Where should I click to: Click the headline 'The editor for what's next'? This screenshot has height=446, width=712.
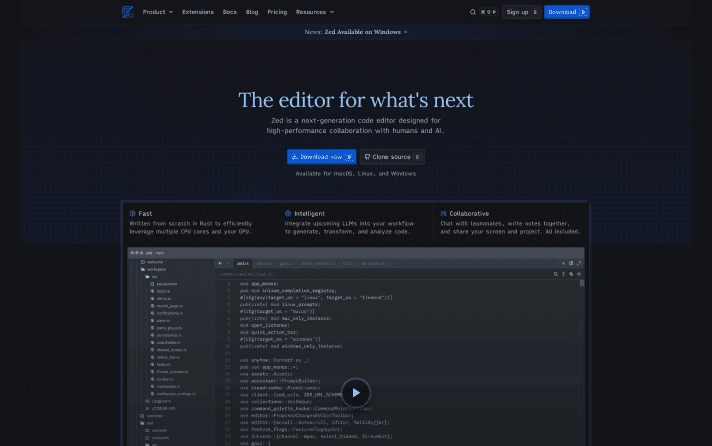pyautogui.click(x=356, y=100)
